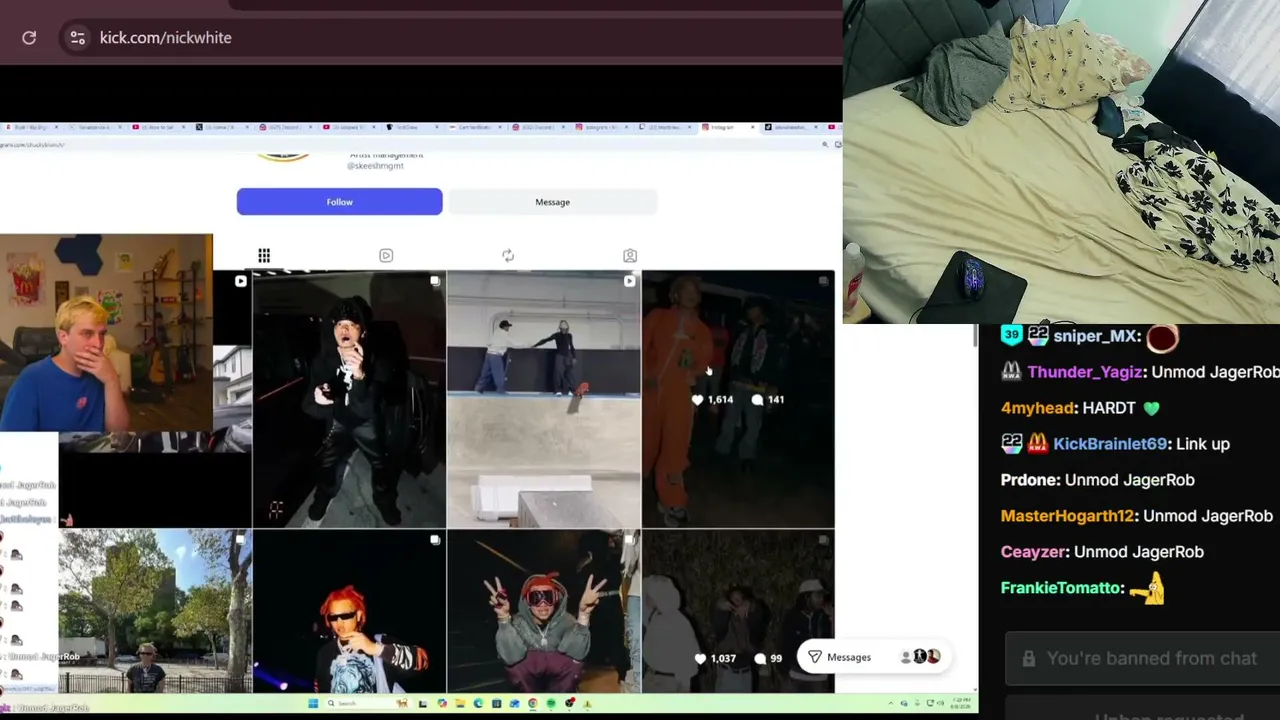Click the magnifier icon in the Instagram address bar
The width and height of the screenshot is (1280, 720).
tap(825, 145)
